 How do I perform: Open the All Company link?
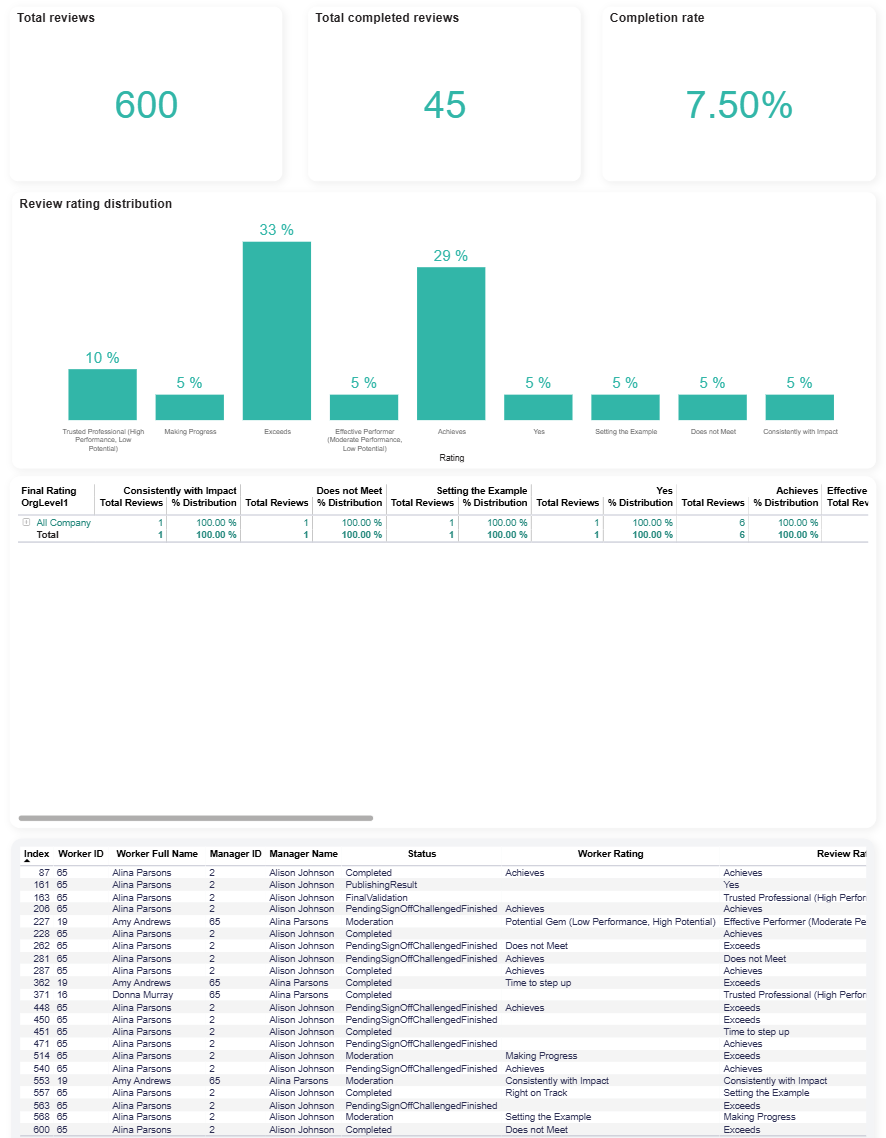coord(63,523)
